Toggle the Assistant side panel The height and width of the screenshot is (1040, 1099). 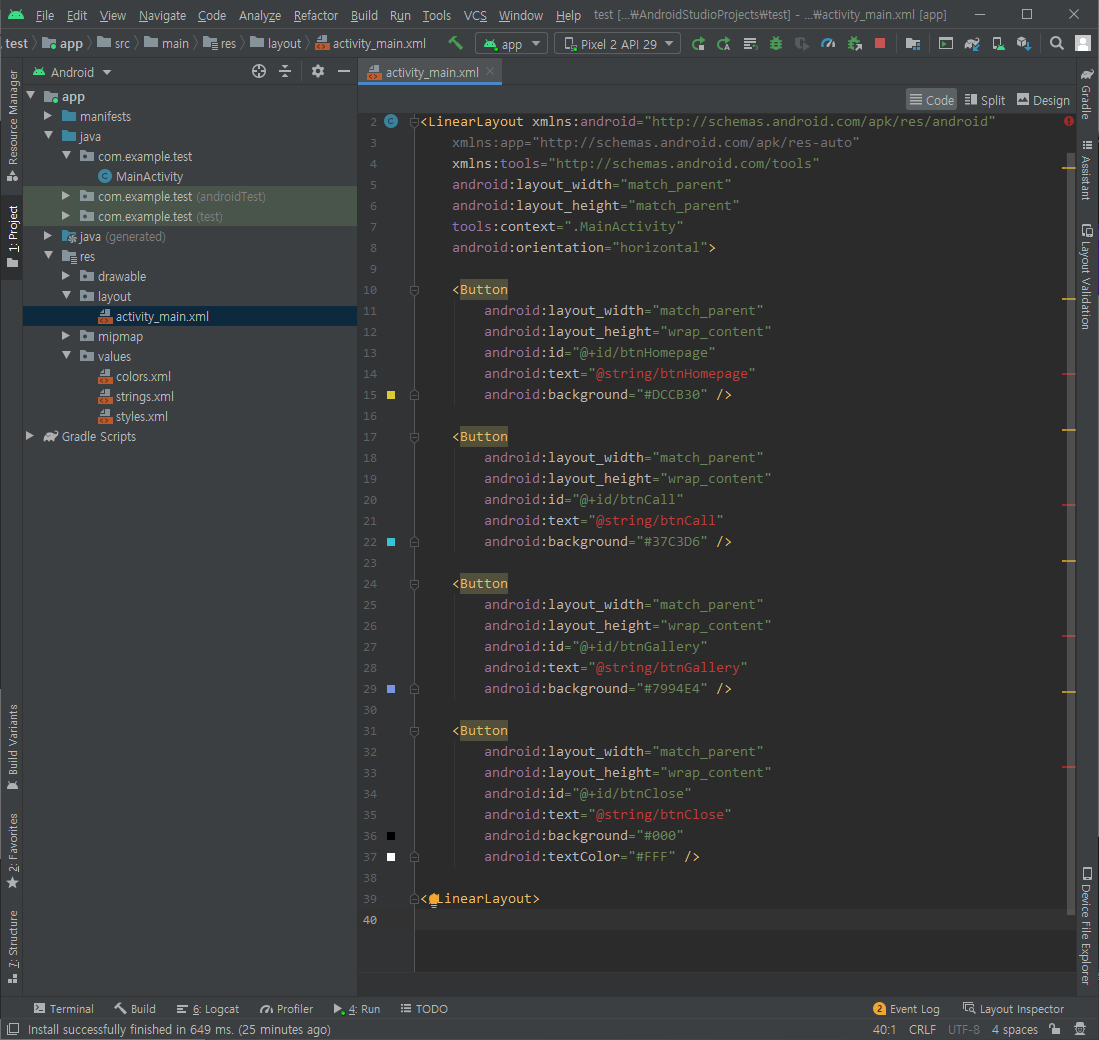pyautogui.click(x=1086, y=170)
